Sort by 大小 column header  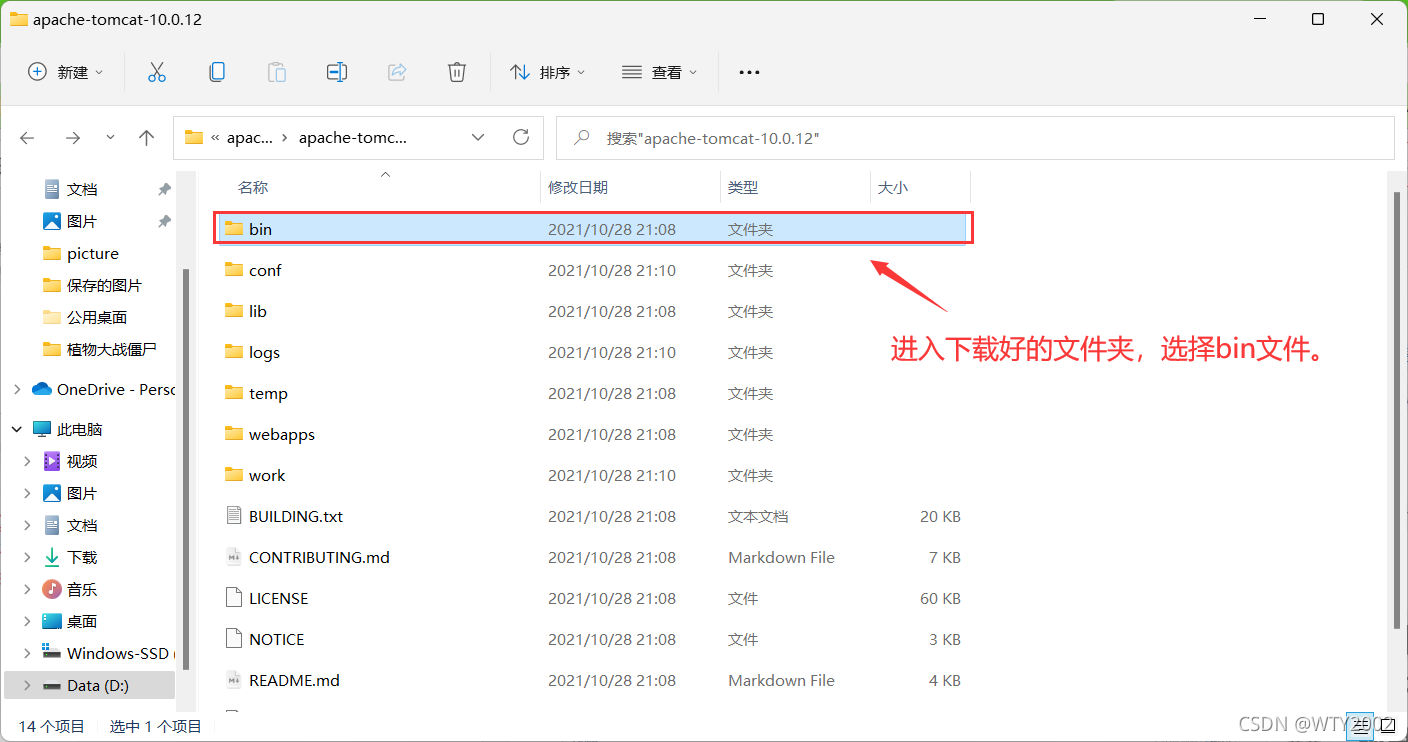(x=893, y=187)
